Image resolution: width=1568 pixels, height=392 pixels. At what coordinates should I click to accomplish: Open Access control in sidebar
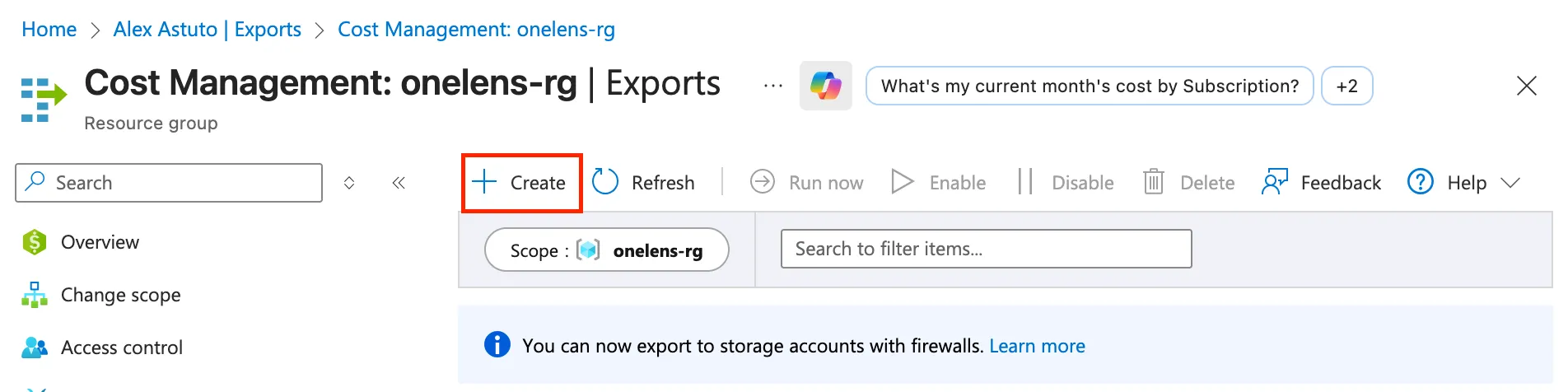[x=121, y=348]
